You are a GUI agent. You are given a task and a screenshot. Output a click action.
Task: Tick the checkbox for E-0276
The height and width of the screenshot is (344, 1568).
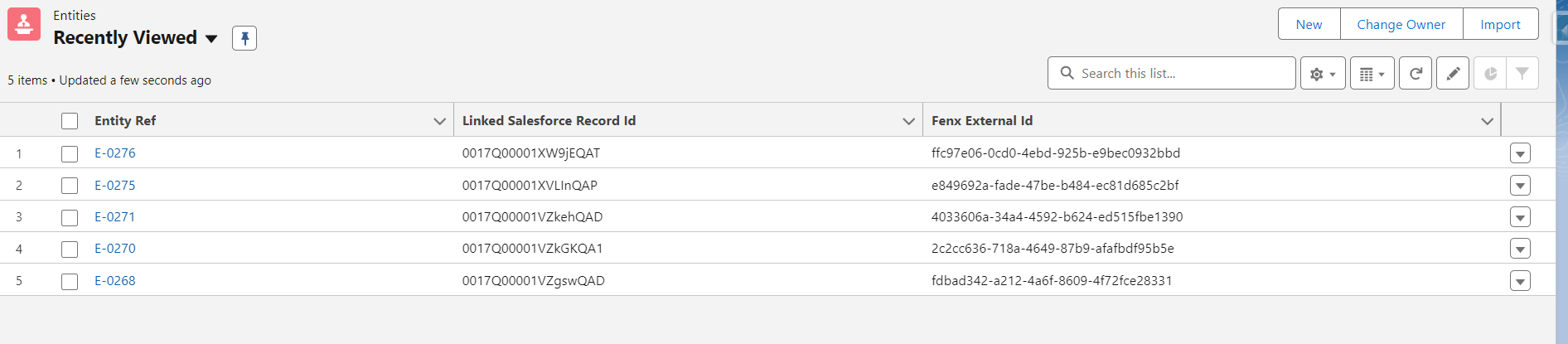(x=70, y=153)
